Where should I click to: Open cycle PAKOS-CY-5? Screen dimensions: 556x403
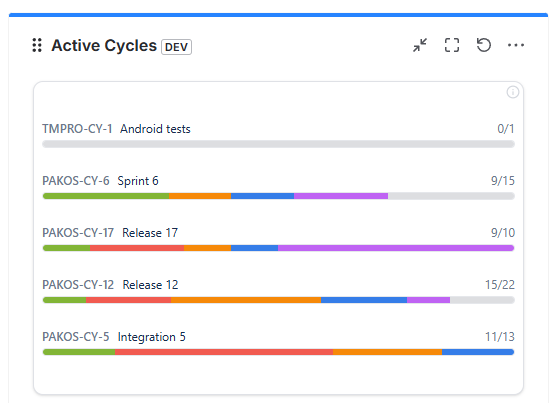click(x=76, y=337)
